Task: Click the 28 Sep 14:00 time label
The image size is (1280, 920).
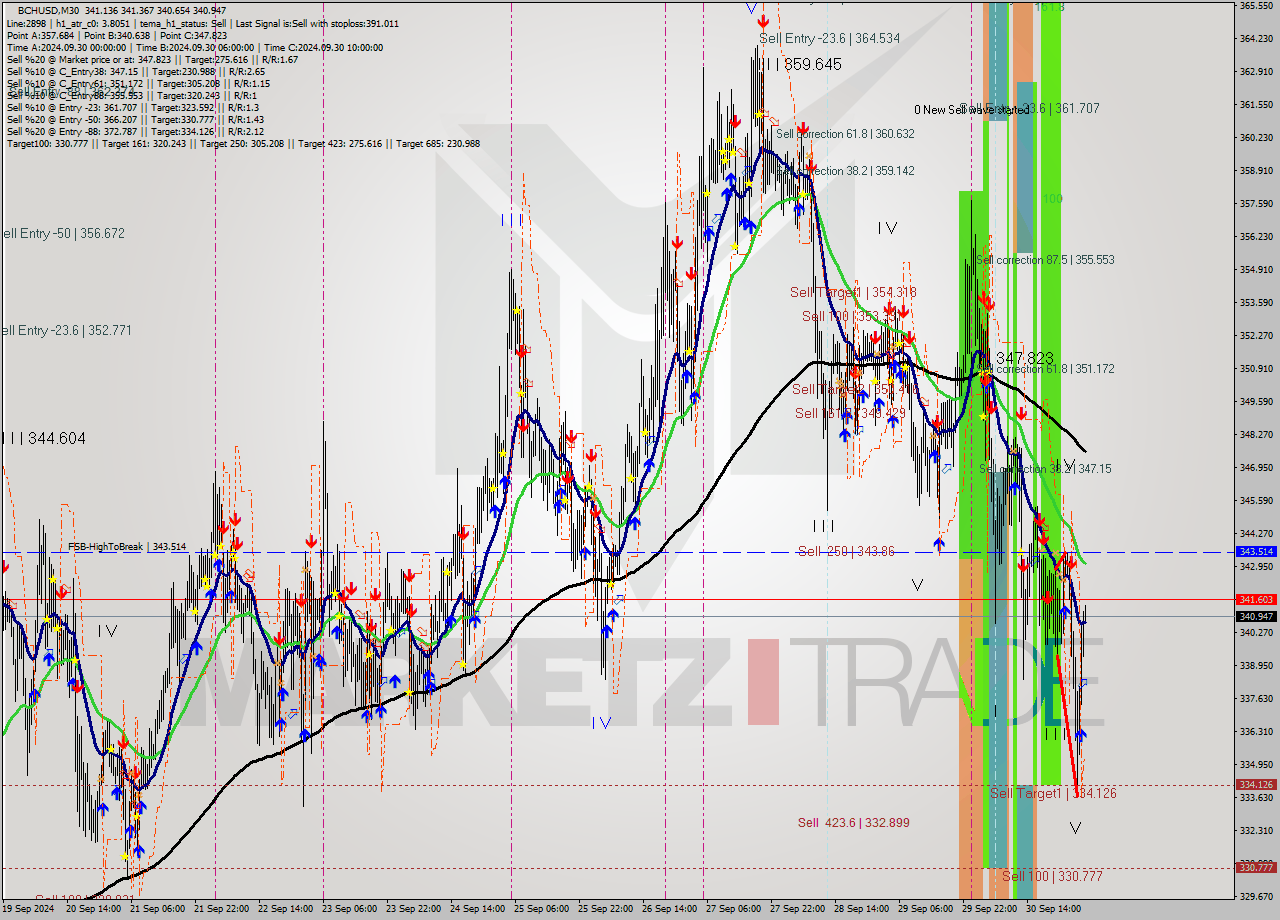Action: click(x=861, y=910)
